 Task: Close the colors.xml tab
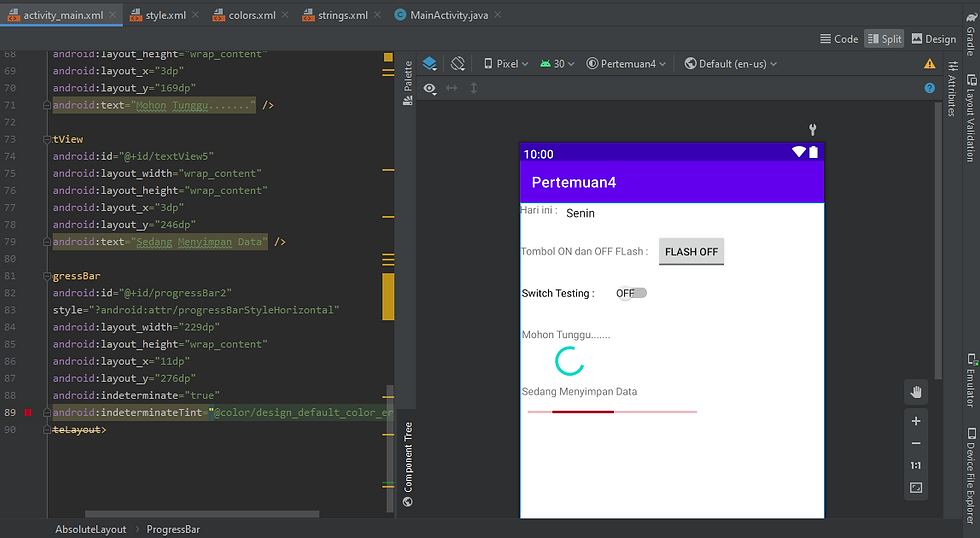pos(285,14)
